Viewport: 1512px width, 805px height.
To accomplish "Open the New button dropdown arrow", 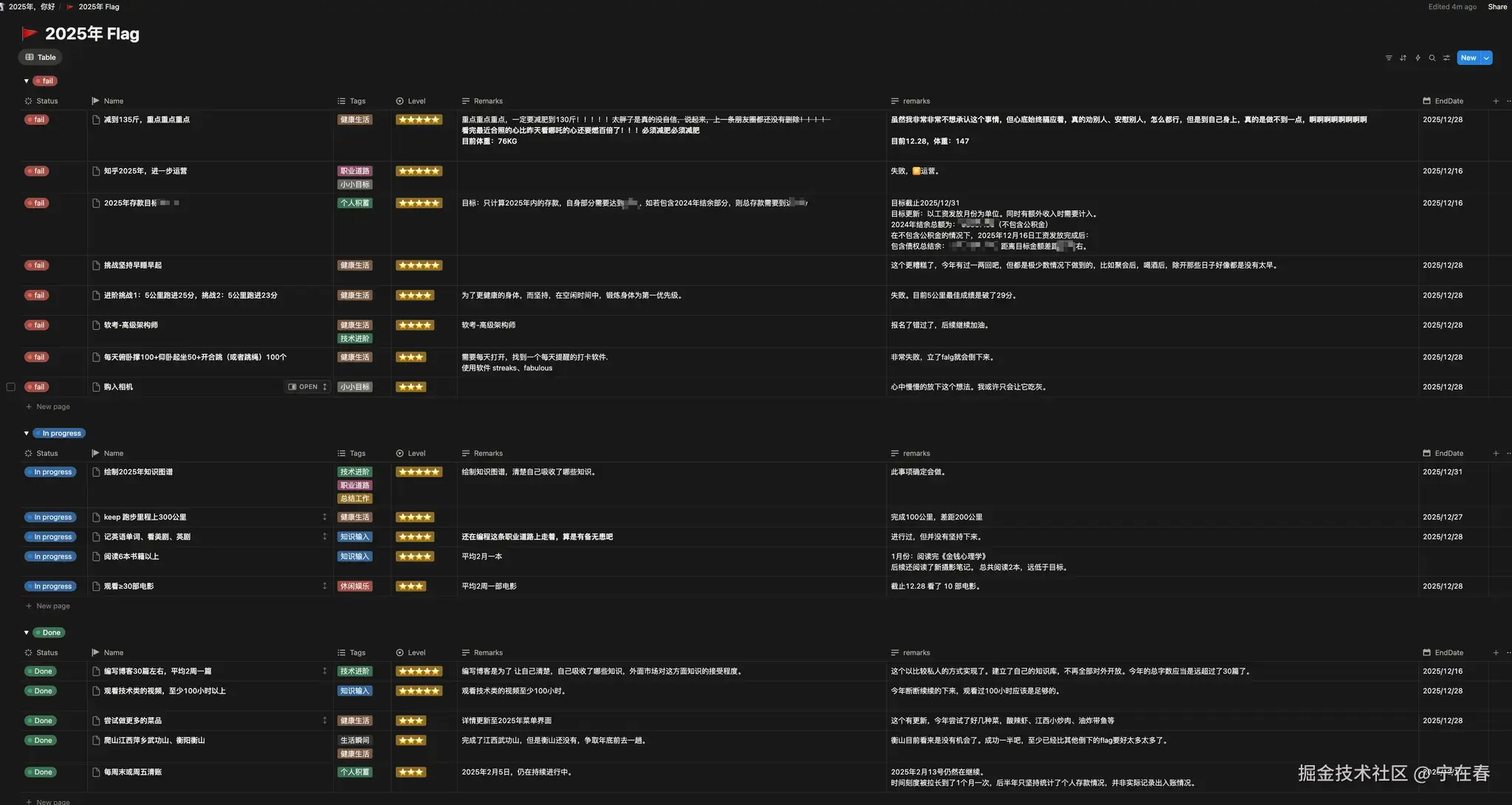I will [x=1486, y=58].
